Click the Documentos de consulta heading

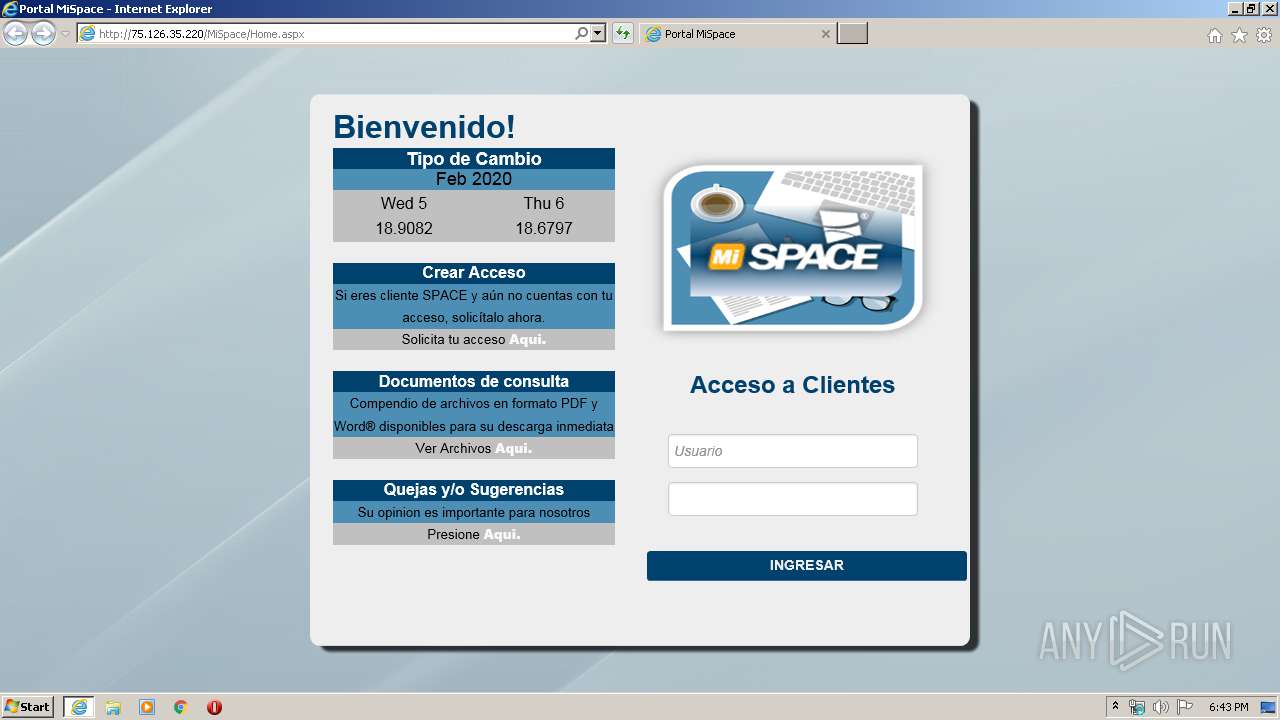point(474,381)
